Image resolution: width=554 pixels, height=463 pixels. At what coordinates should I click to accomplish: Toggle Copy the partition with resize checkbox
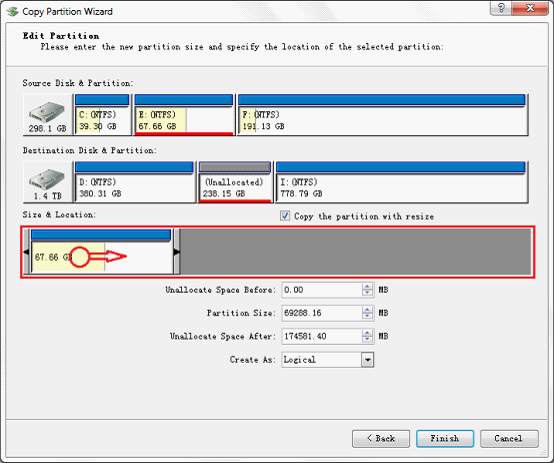pyautogui.click(x=285, y=216)
